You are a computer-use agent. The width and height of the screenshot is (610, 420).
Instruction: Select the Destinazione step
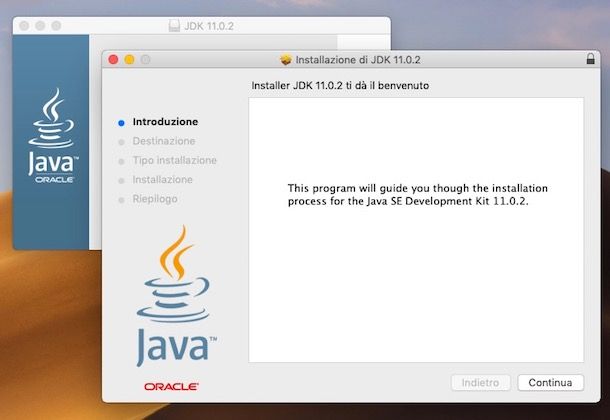[164, 141]
